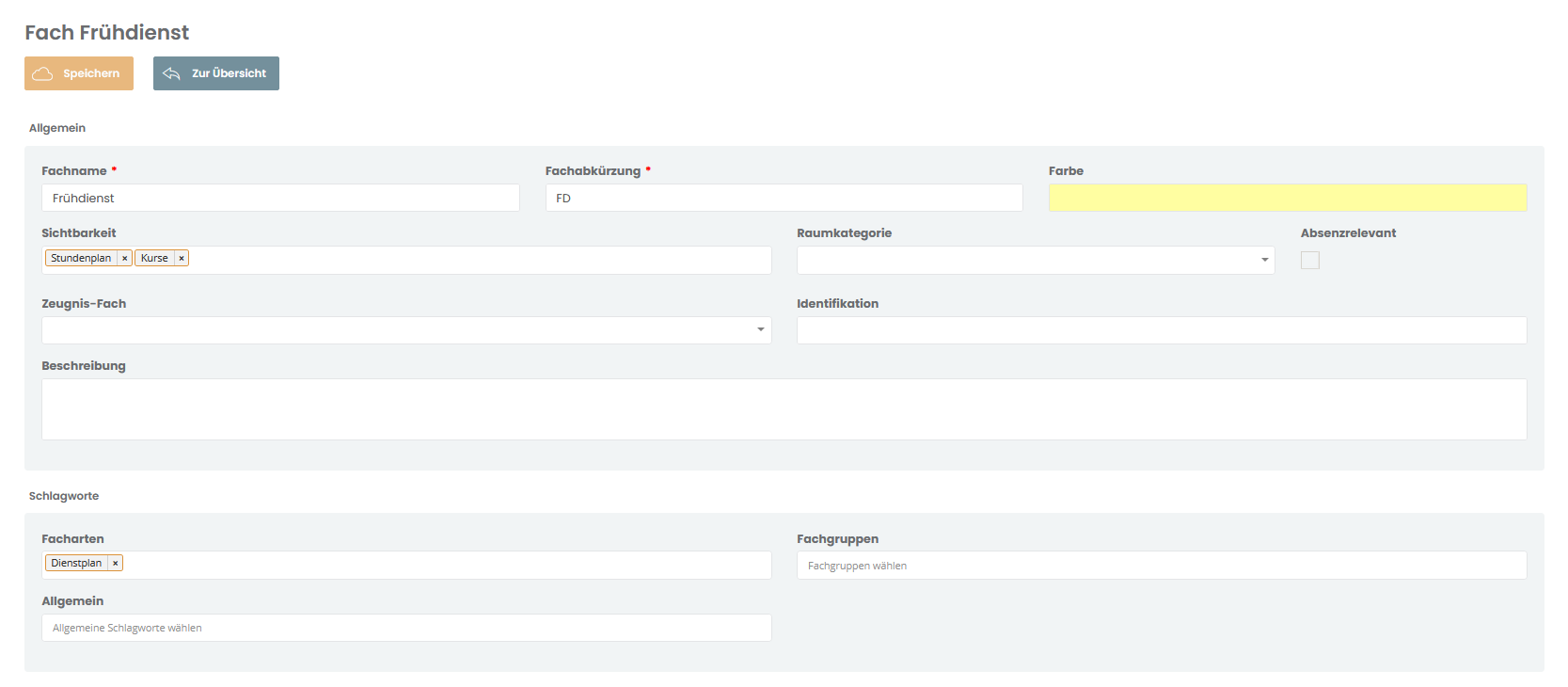Screen dimensions: 1568x687
Task: Click the Stundenplan tag label
Action: (x=81, y=258)
